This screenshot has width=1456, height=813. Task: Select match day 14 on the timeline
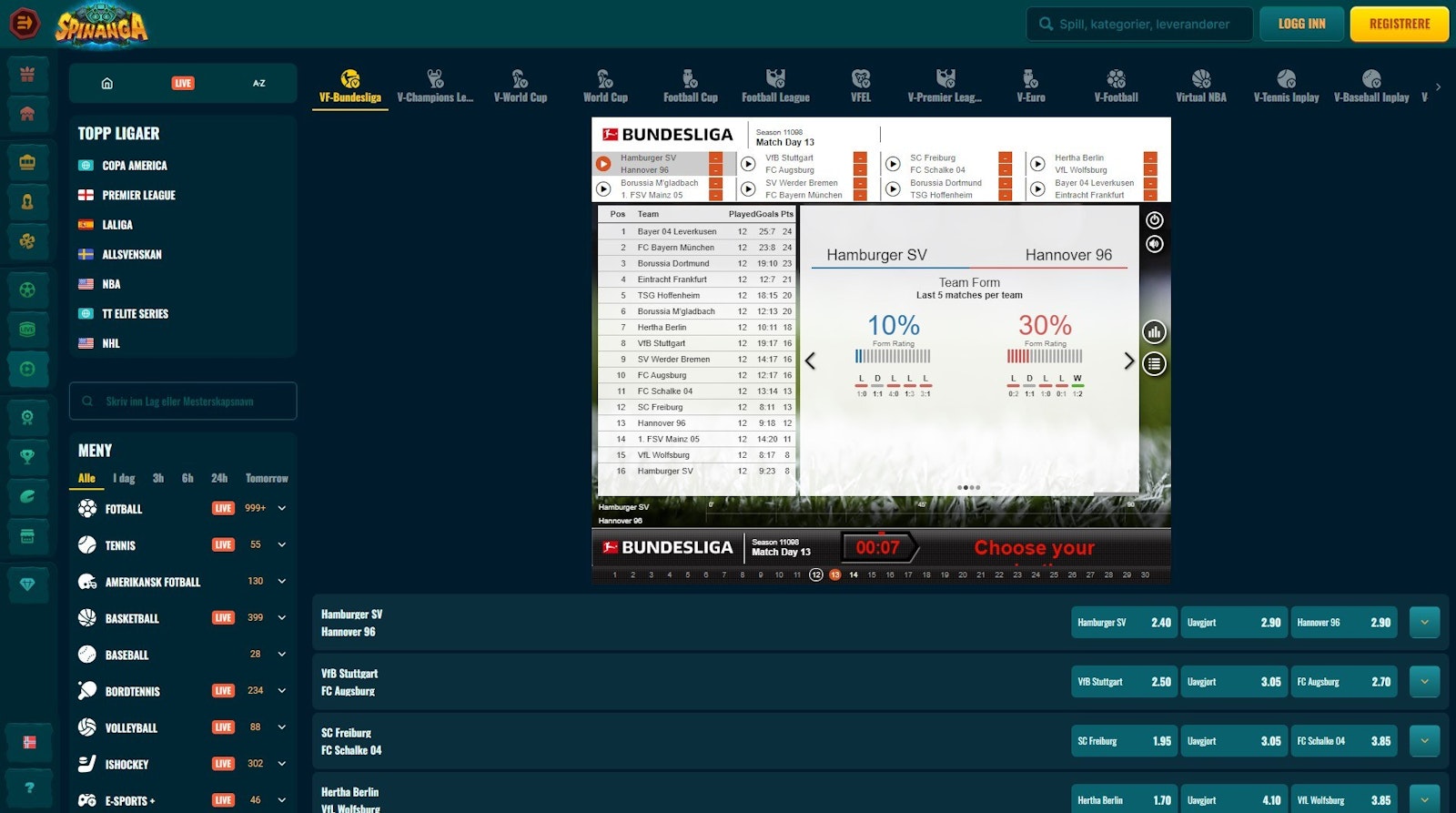(x=854, y=574)
